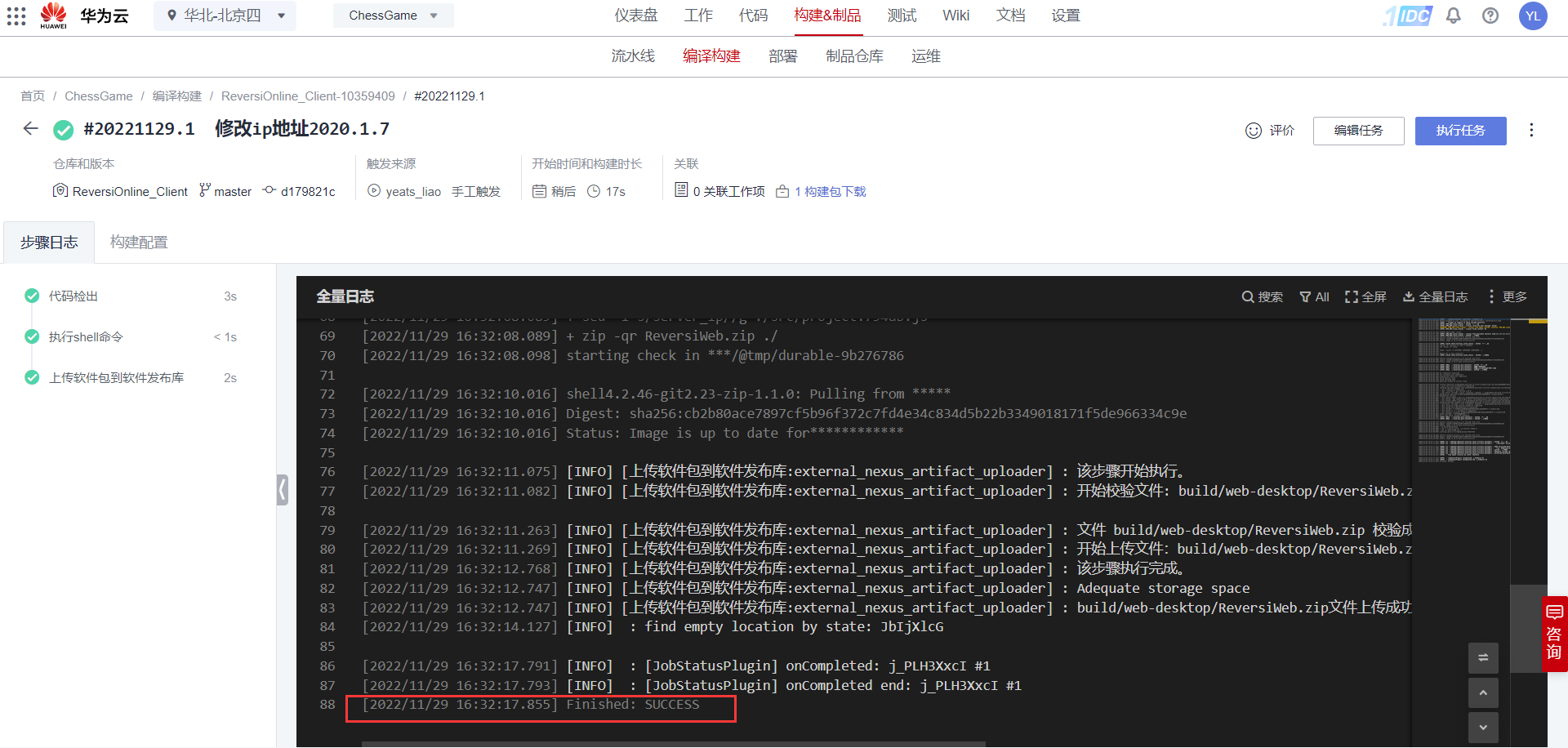Open the ChessGame project dropdown

(x=393, y=16)
